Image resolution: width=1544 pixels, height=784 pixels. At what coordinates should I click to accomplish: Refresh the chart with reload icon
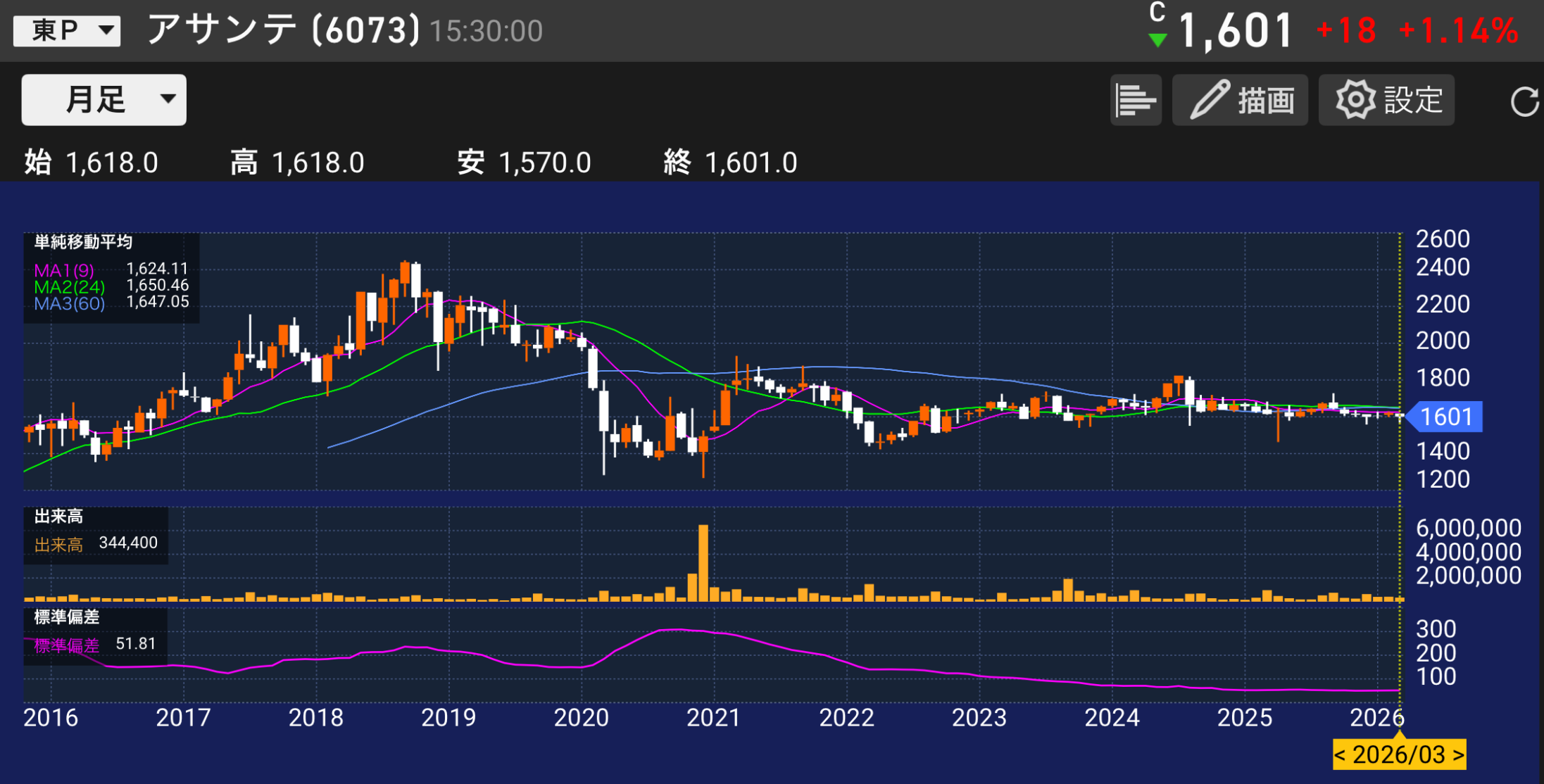1524,102
